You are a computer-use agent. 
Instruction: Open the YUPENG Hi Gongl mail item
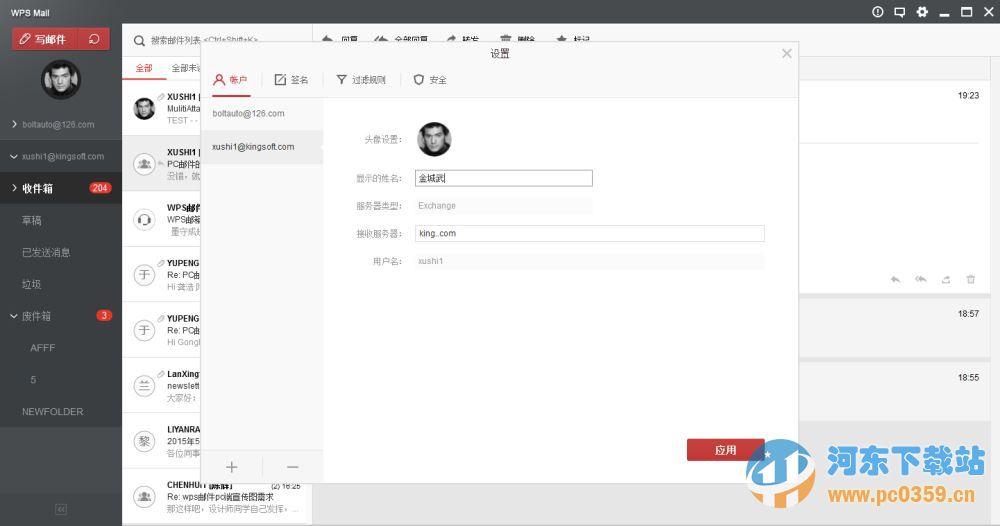pyautogui.click(x=161, y=330)
